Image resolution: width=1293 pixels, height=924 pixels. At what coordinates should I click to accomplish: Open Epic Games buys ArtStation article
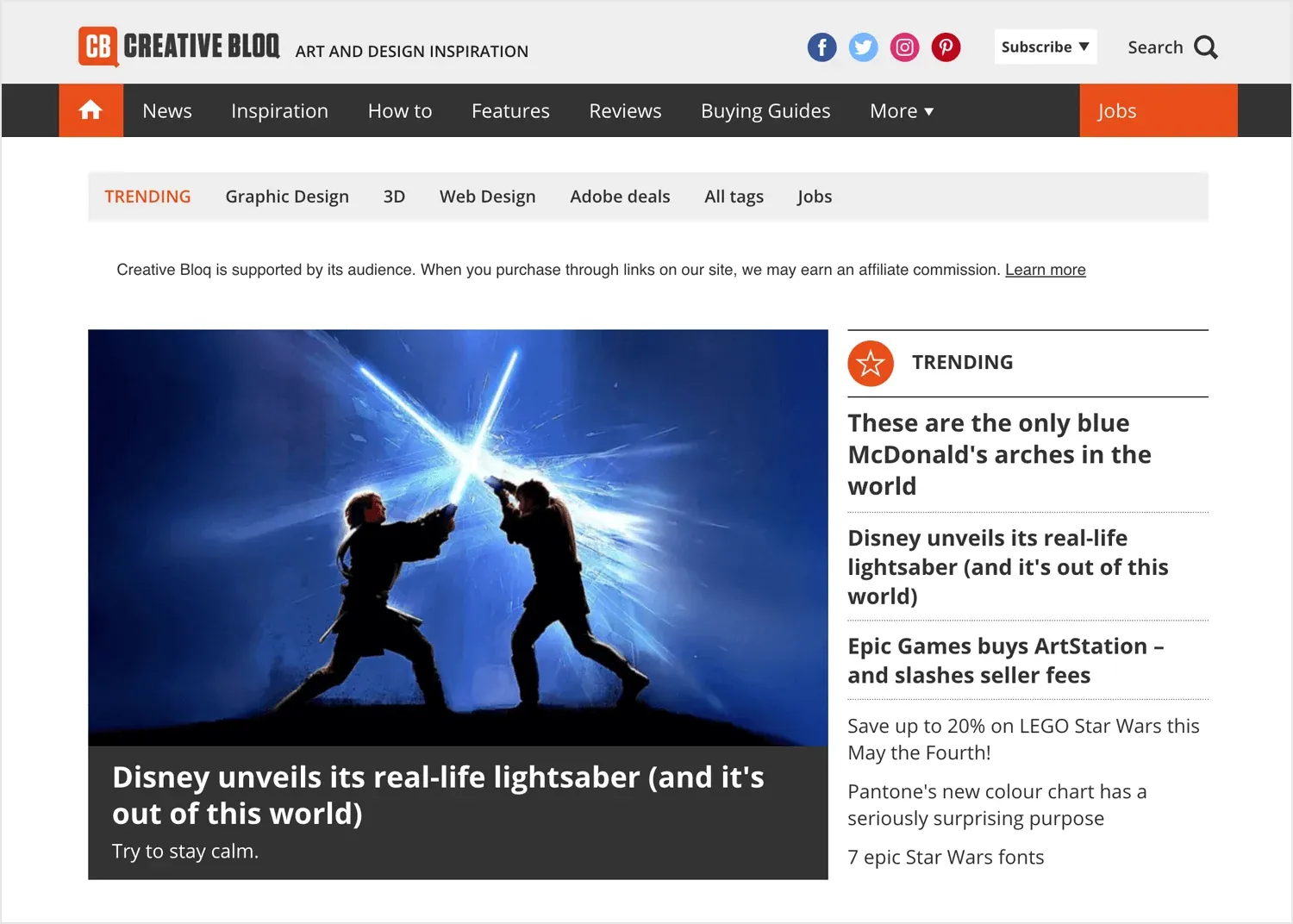[x=1006, y=660]
